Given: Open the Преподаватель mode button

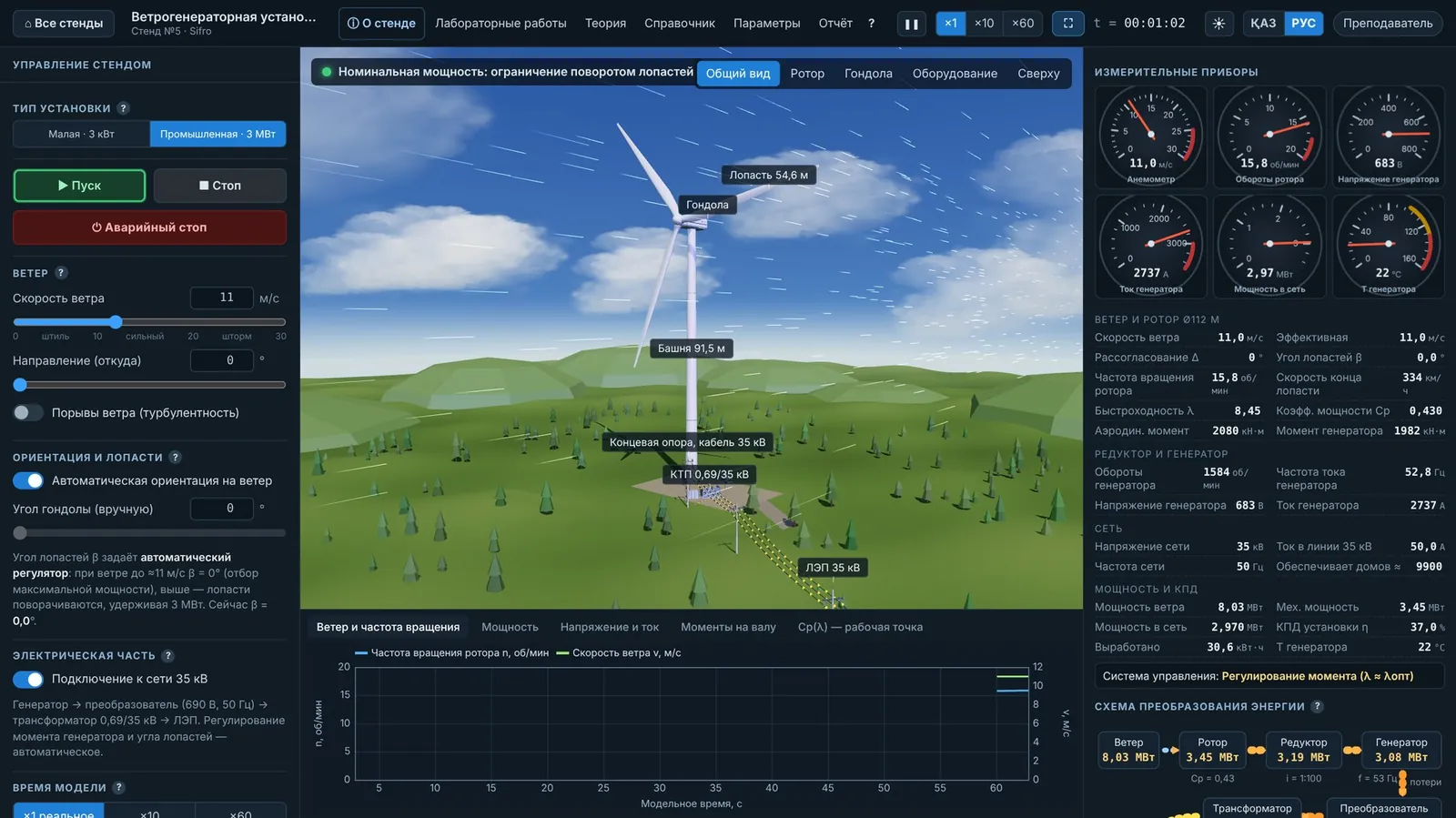Looking at the screenshot, I should pos(1388,24).
